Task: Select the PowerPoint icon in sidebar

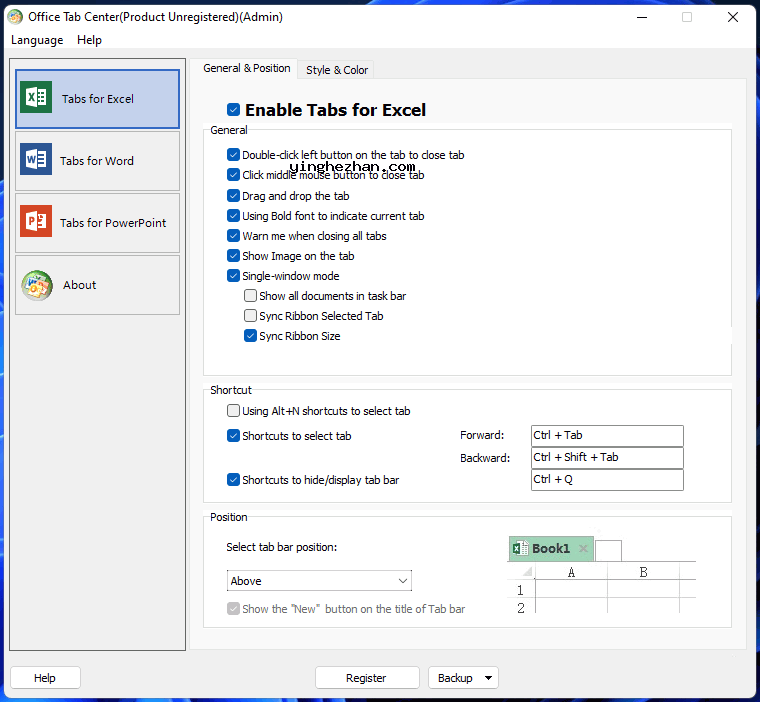Action: (x=36, y=221)
